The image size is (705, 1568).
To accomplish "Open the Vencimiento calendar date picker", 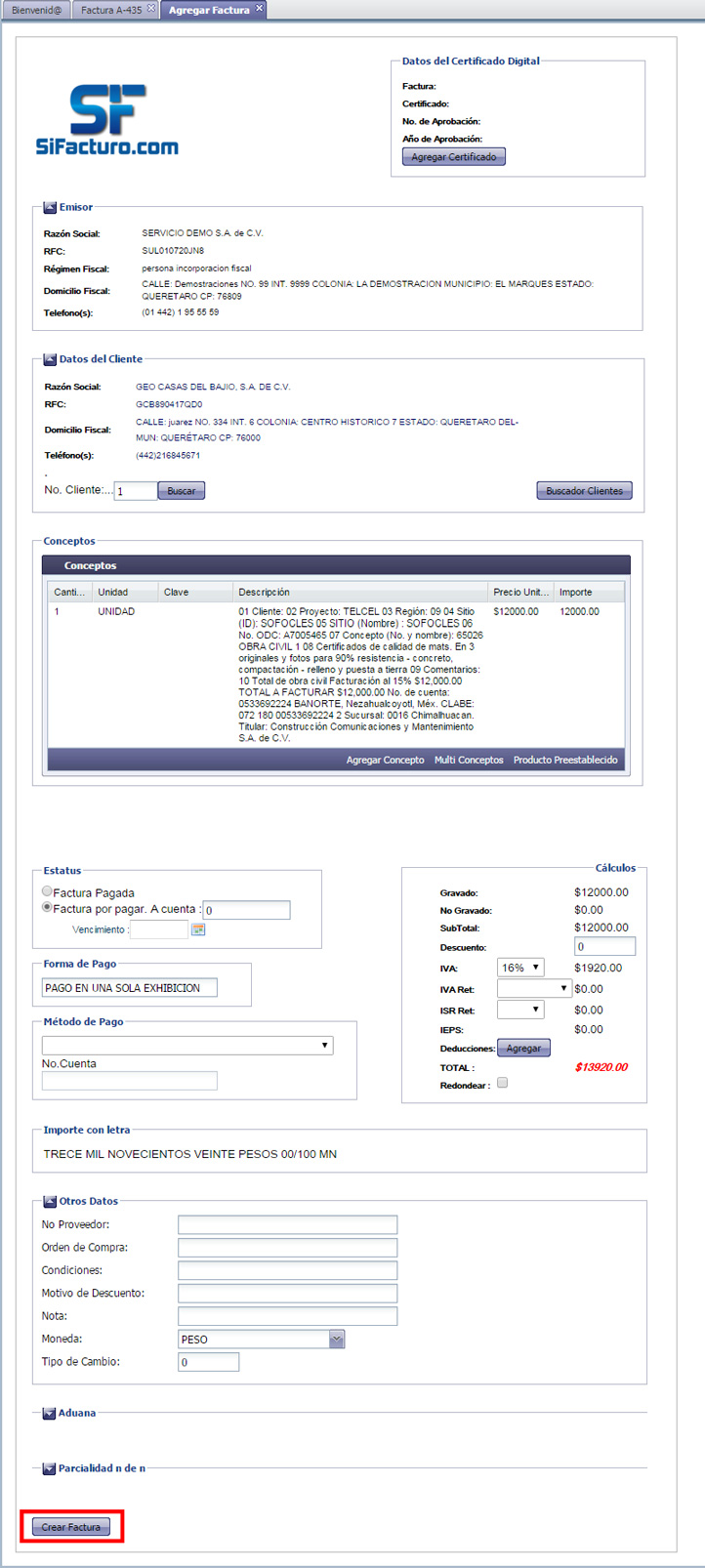I will click(x=198, y=929).
